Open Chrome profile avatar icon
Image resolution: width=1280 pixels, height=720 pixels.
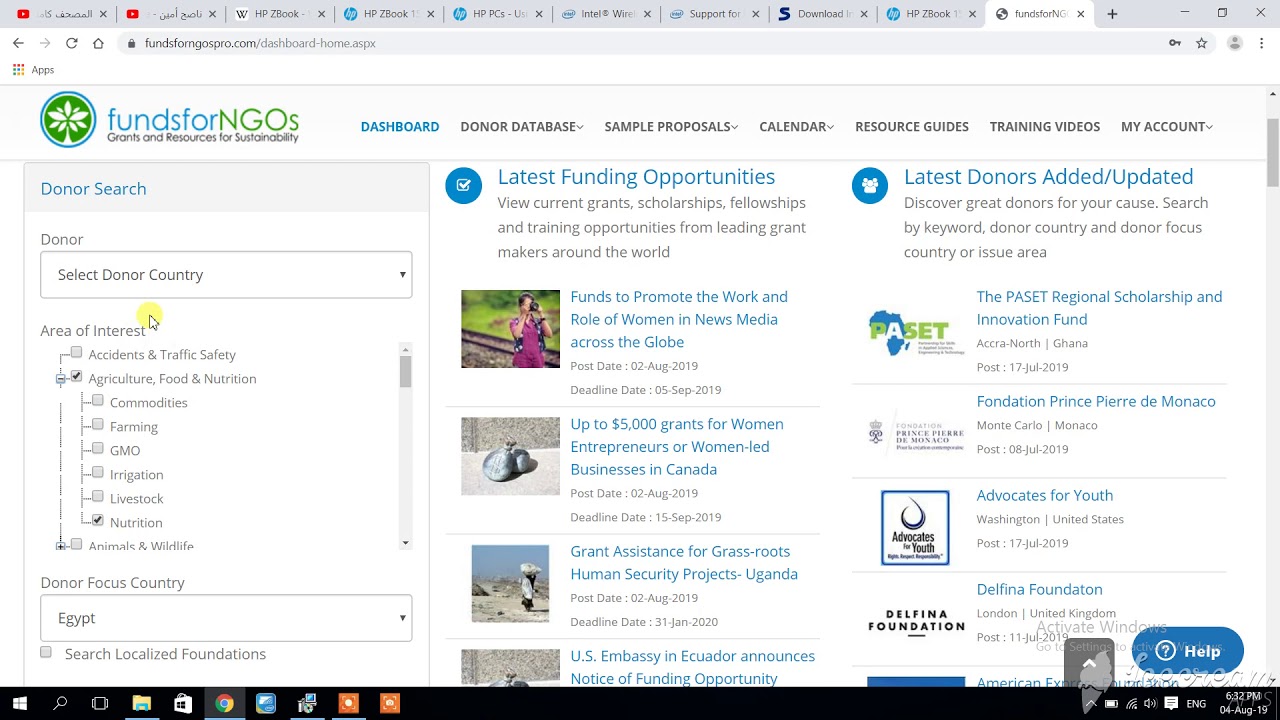point(1235,43)
